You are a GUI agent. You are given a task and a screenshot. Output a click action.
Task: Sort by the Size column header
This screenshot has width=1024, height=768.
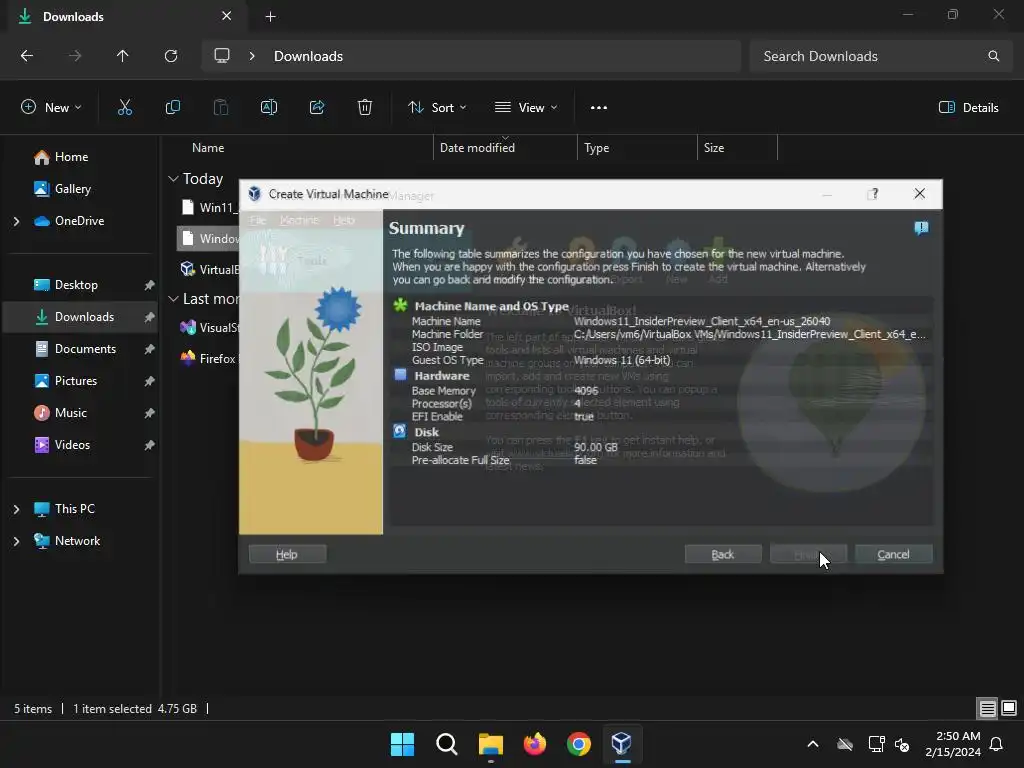[x=714, y=148]
